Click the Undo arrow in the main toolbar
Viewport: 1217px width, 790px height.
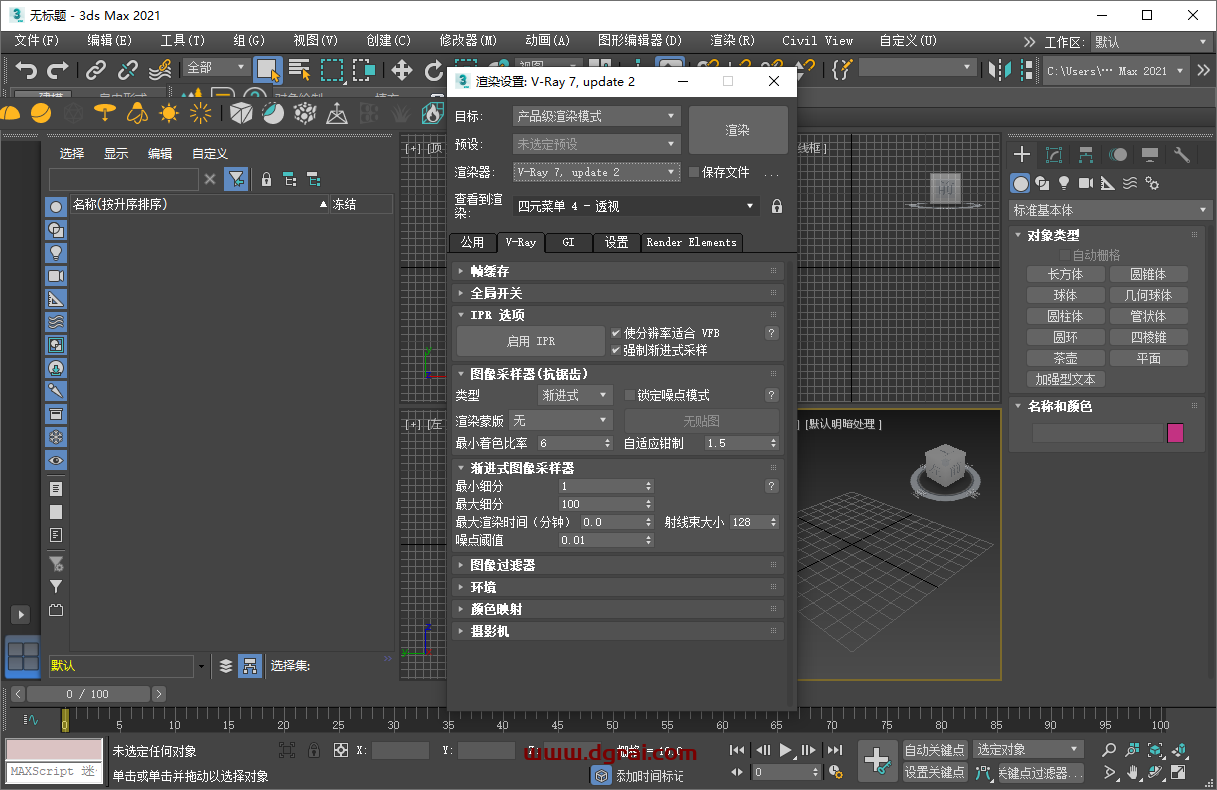click(27, 69)
